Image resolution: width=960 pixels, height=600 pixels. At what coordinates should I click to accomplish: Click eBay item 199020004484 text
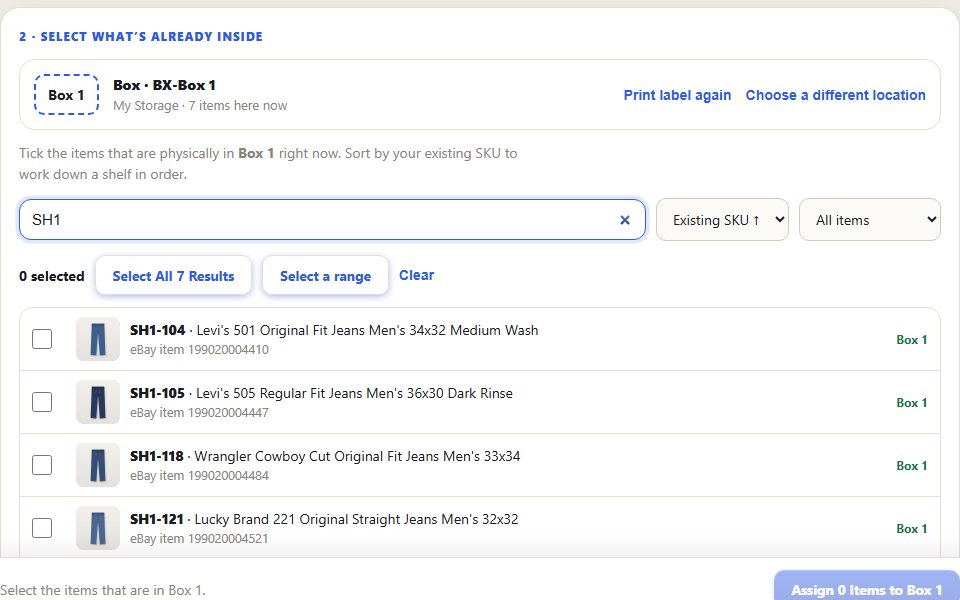click(x=199, y=476)
